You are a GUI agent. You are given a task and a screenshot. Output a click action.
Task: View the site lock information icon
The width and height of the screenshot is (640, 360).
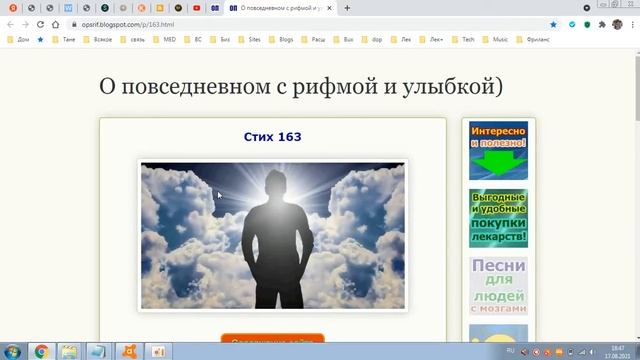tap(74, 24)
